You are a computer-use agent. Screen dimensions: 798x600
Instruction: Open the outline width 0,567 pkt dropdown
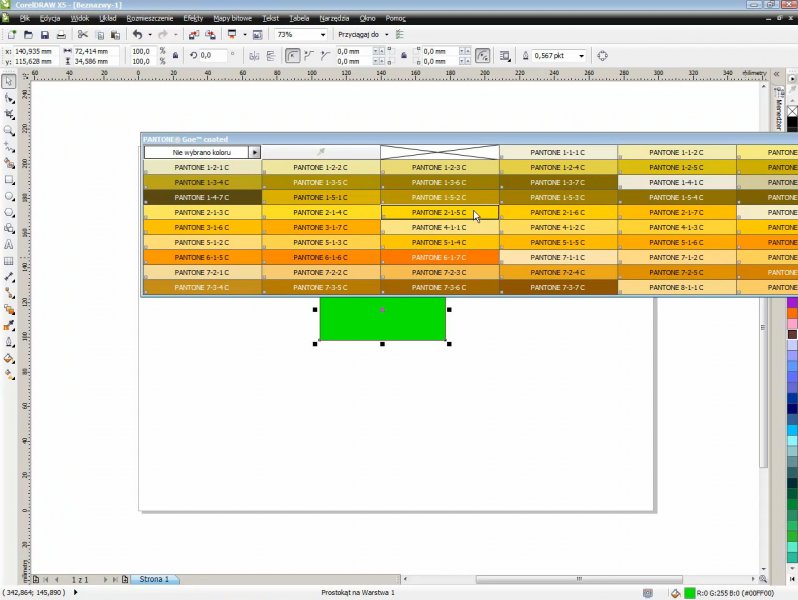pyautogui.click(x=582, y=55)
